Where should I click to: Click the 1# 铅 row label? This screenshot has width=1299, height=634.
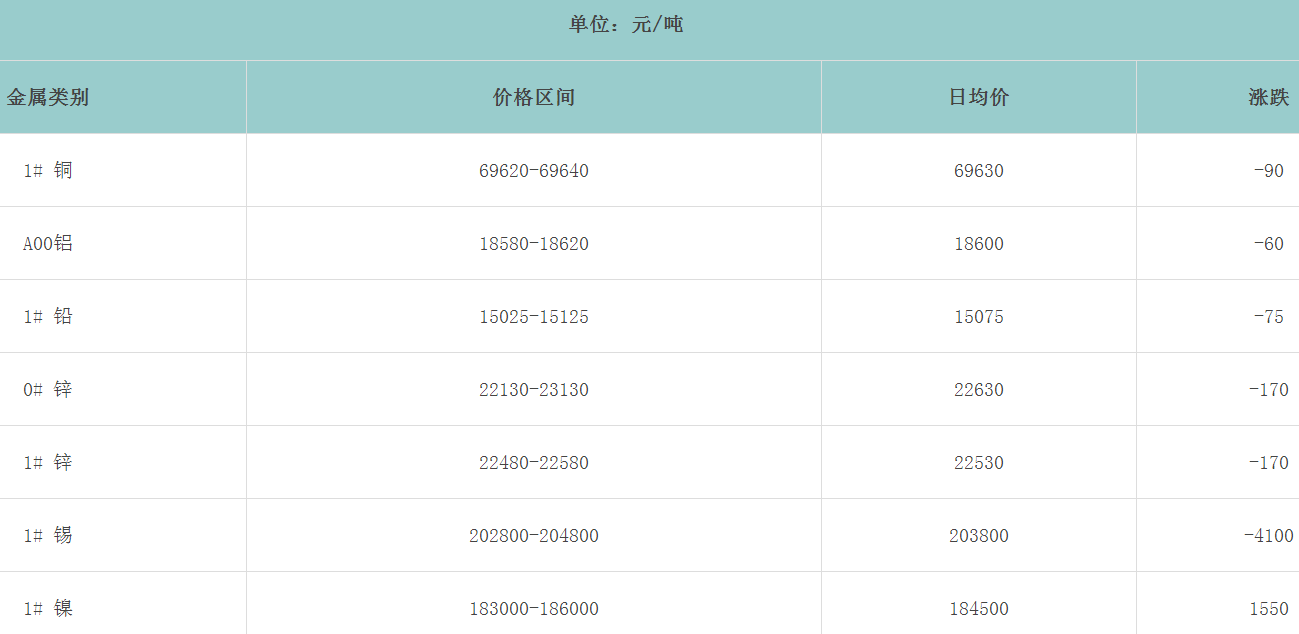click(x=45, y=316)
